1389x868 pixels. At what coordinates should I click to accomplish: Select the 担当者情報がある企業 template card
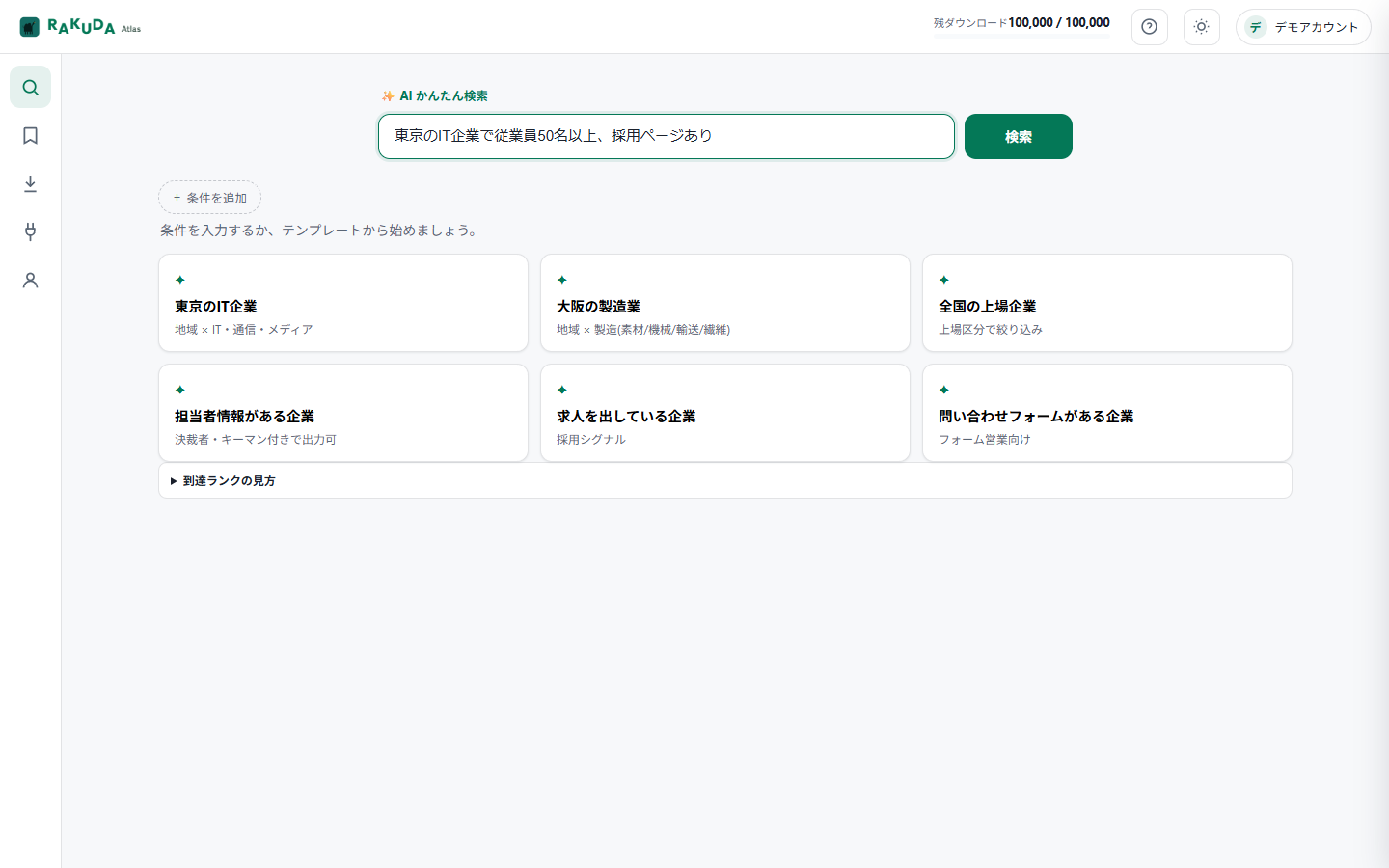[343, 413]
